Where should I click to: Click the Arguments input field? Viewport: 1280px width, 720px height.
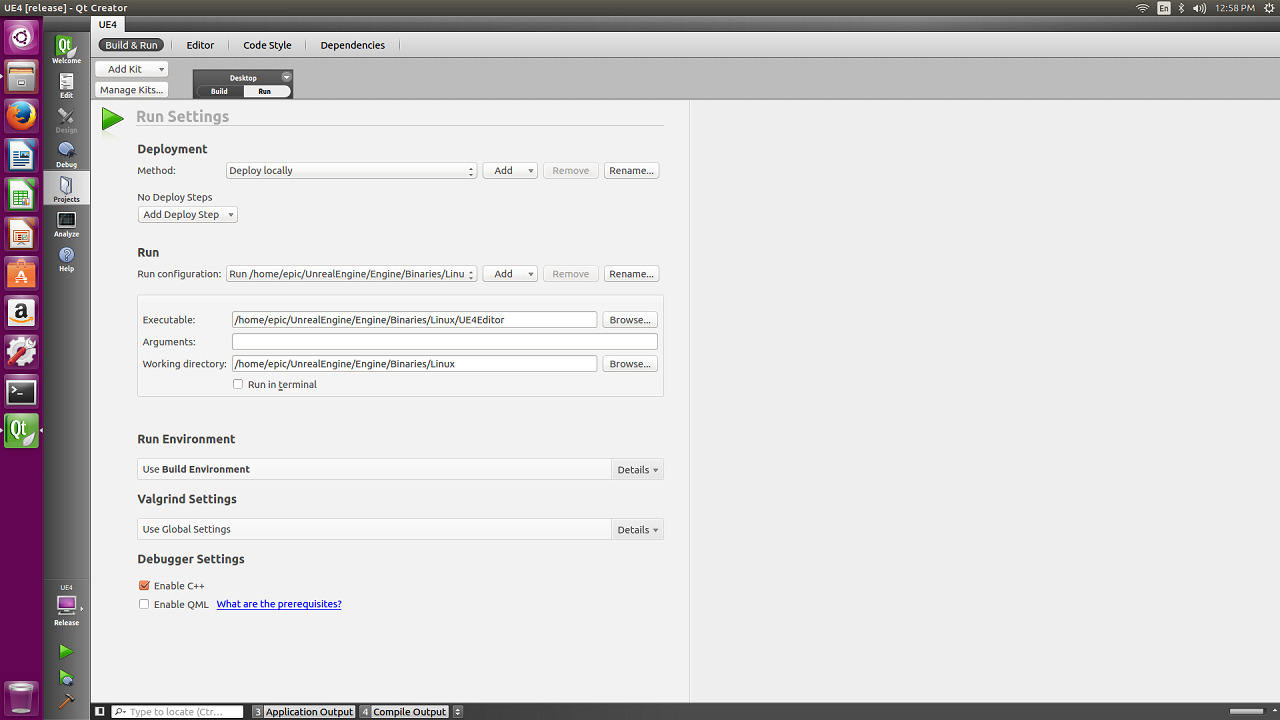click(x=445, y=342)
